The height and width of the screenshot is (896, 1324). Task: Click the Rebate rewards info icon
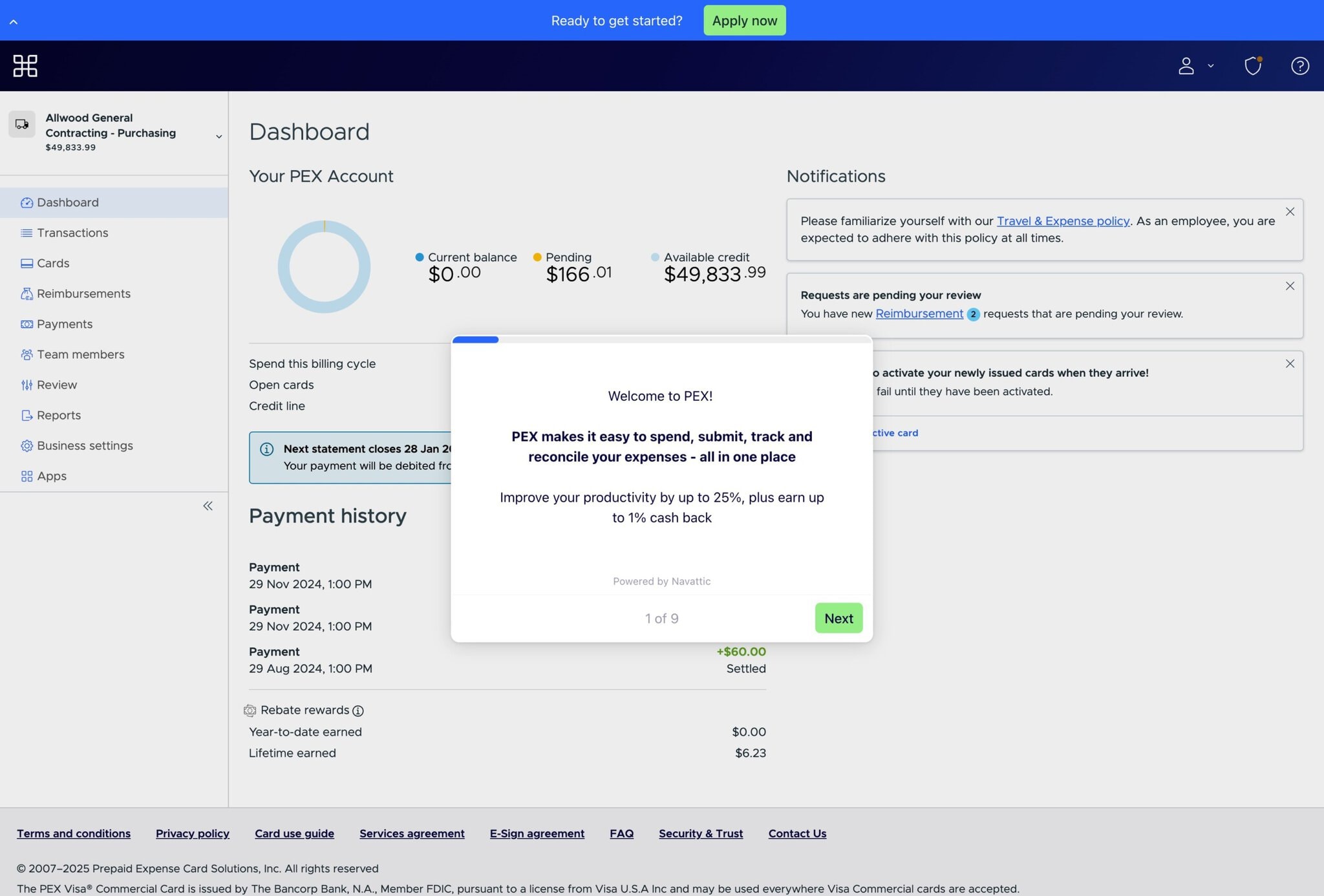click(x=358, y=710)
